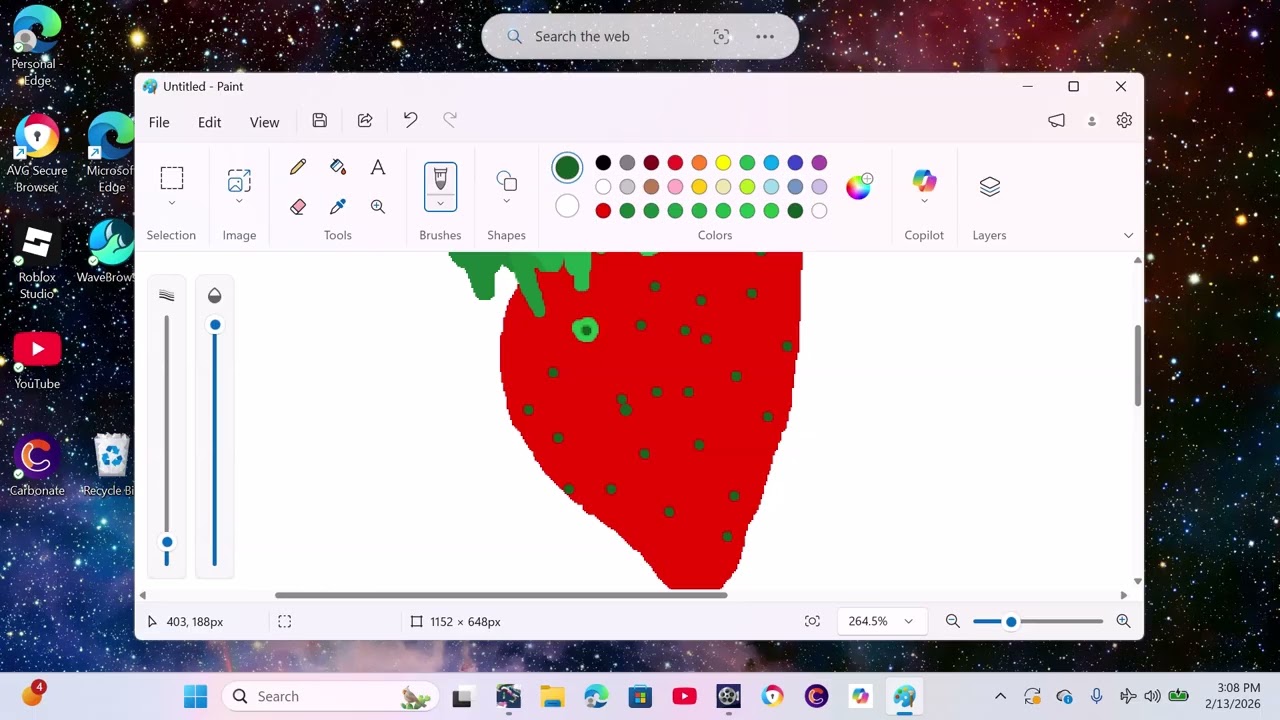Expand the Selection dropdown arrow

coord(172,203)
